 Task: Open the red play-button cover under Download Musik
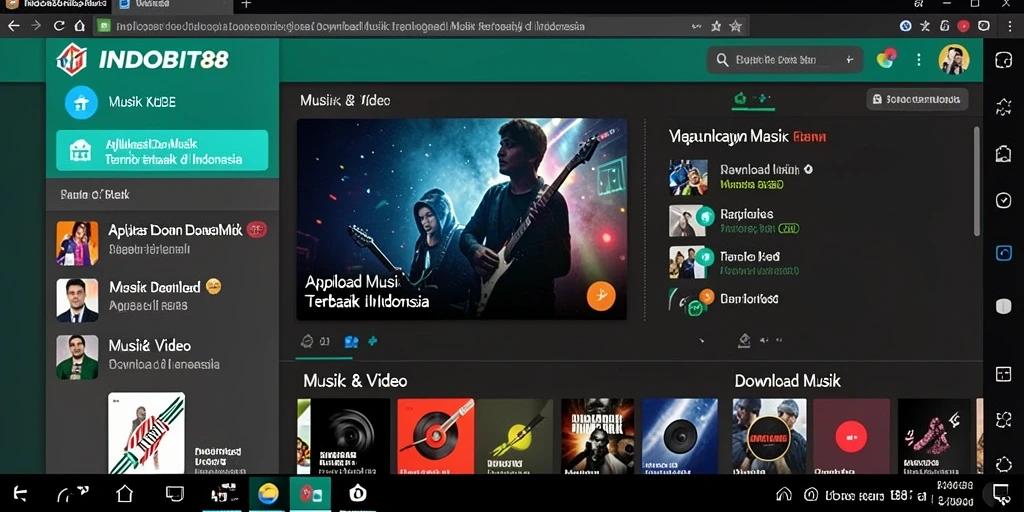click(x=852, y=436)
